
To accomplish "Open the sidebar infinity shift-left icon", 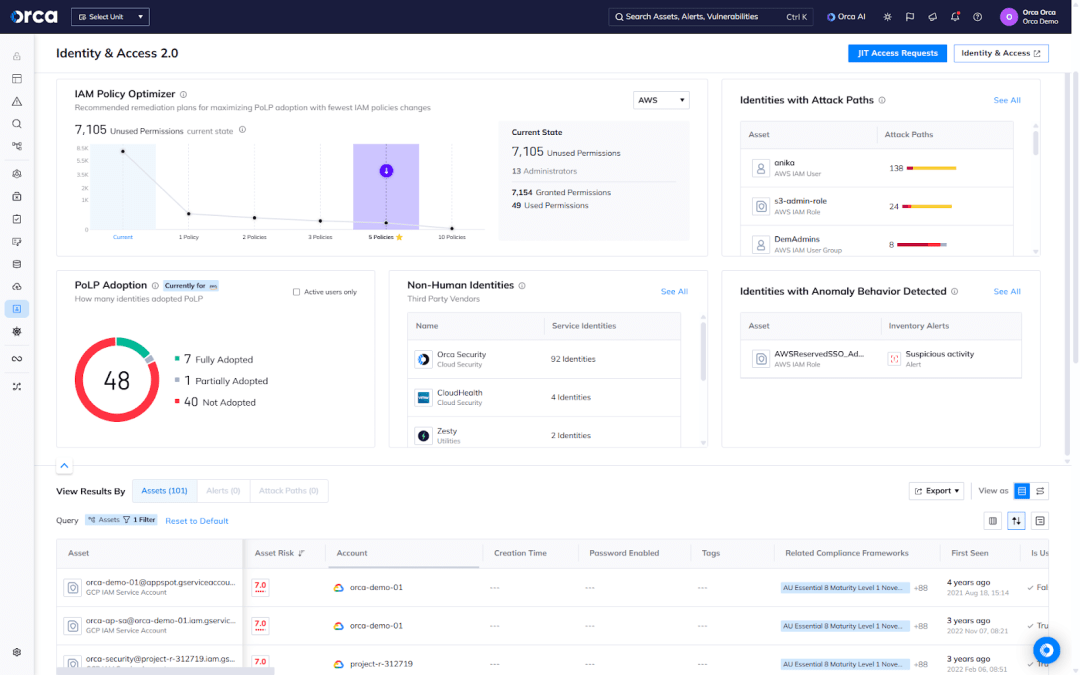I will (17, 359).
